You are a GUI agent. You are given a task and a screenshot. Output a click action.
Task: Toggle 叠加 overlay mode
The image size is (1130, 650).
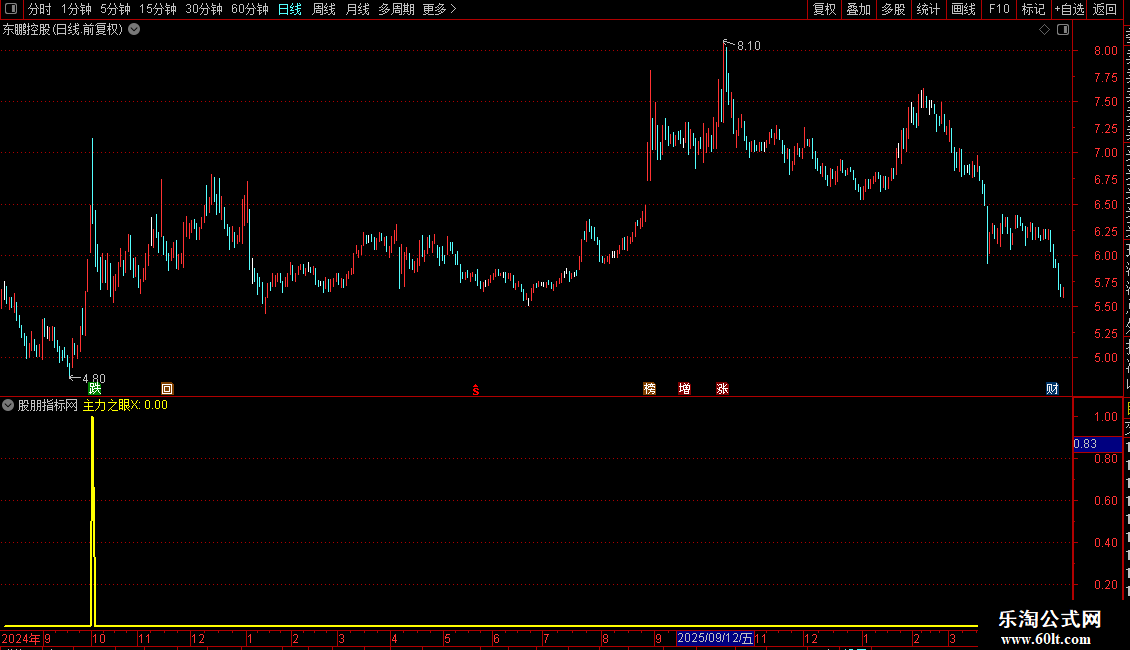858,9
